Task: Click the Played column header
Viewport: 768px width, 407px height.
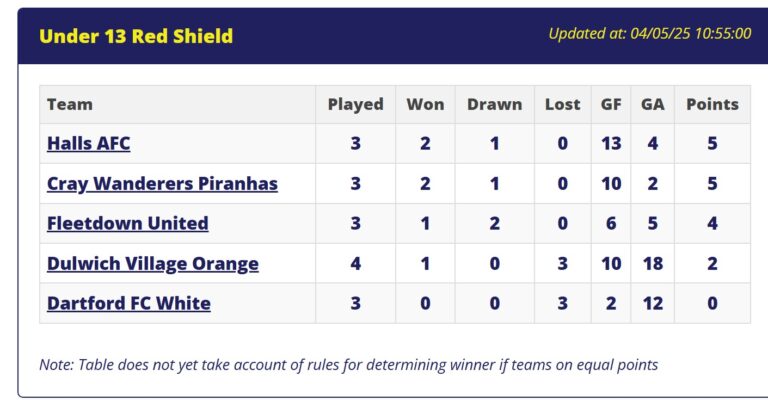Action: tap(356, 104)
